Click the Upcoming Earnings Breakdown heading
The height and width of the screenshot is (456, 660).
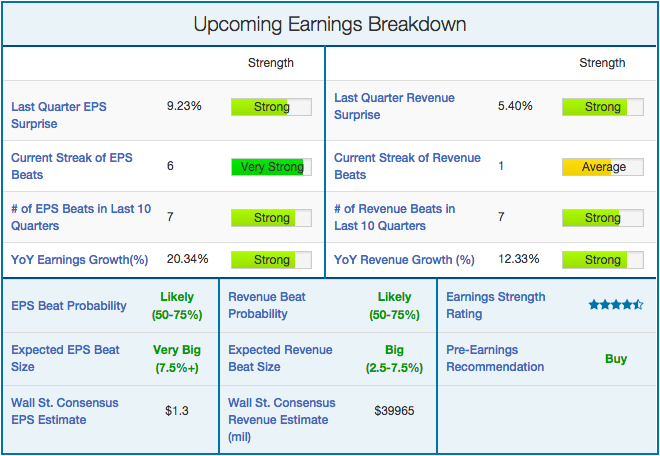point(330,24)
